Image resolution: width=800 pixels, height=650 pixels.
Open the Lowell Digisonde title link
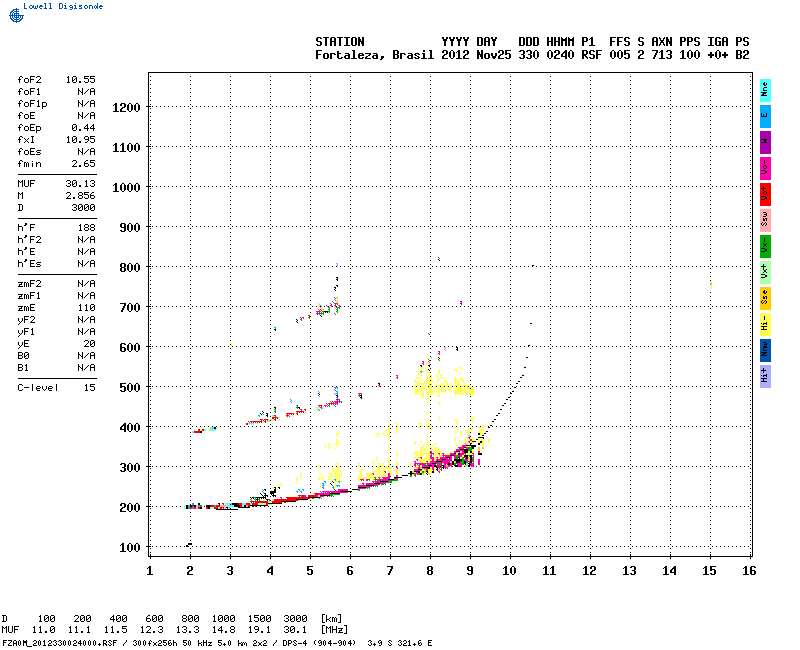pos(63,6)
